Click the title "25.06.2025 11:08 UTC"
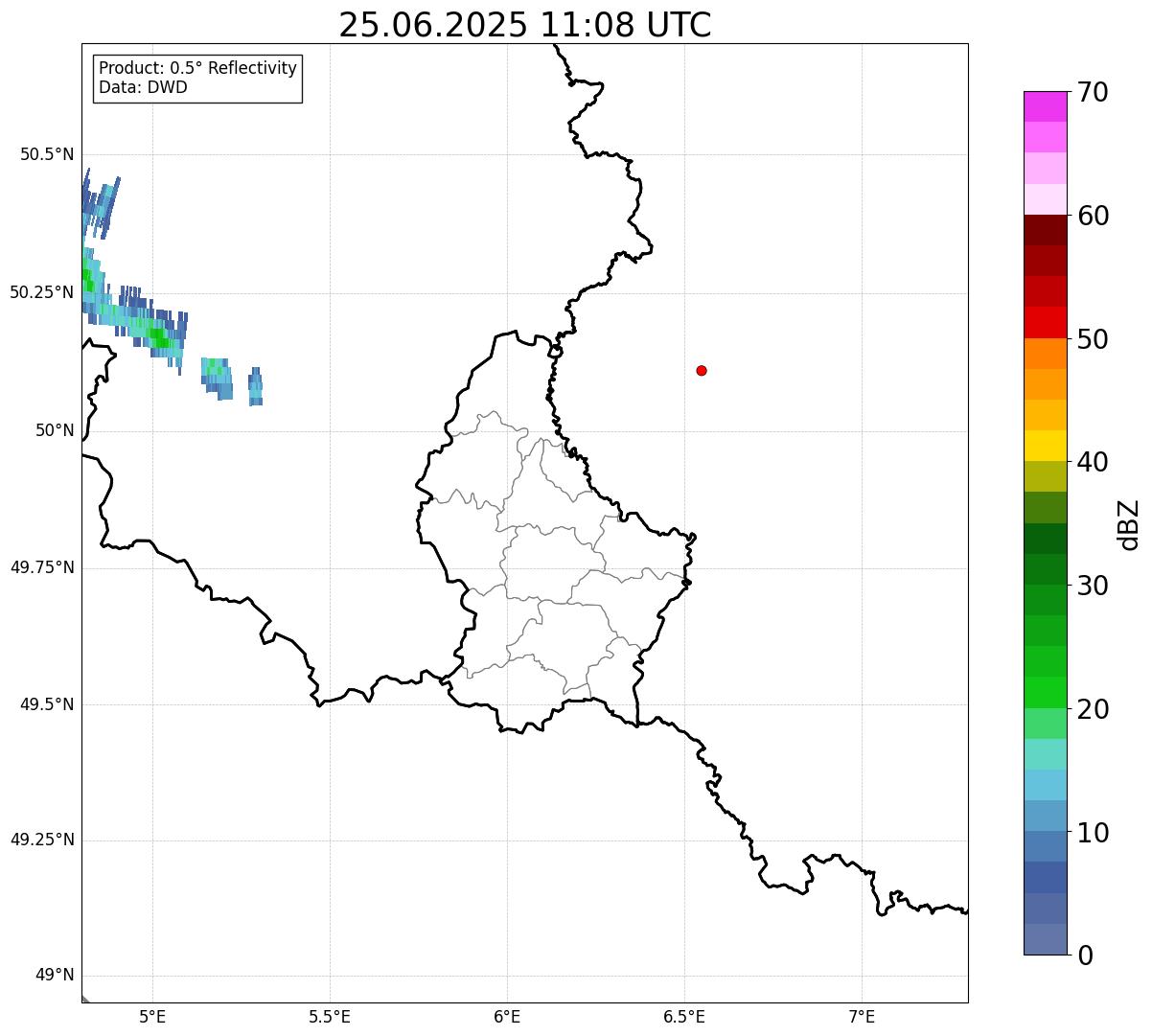 [525, 25]
